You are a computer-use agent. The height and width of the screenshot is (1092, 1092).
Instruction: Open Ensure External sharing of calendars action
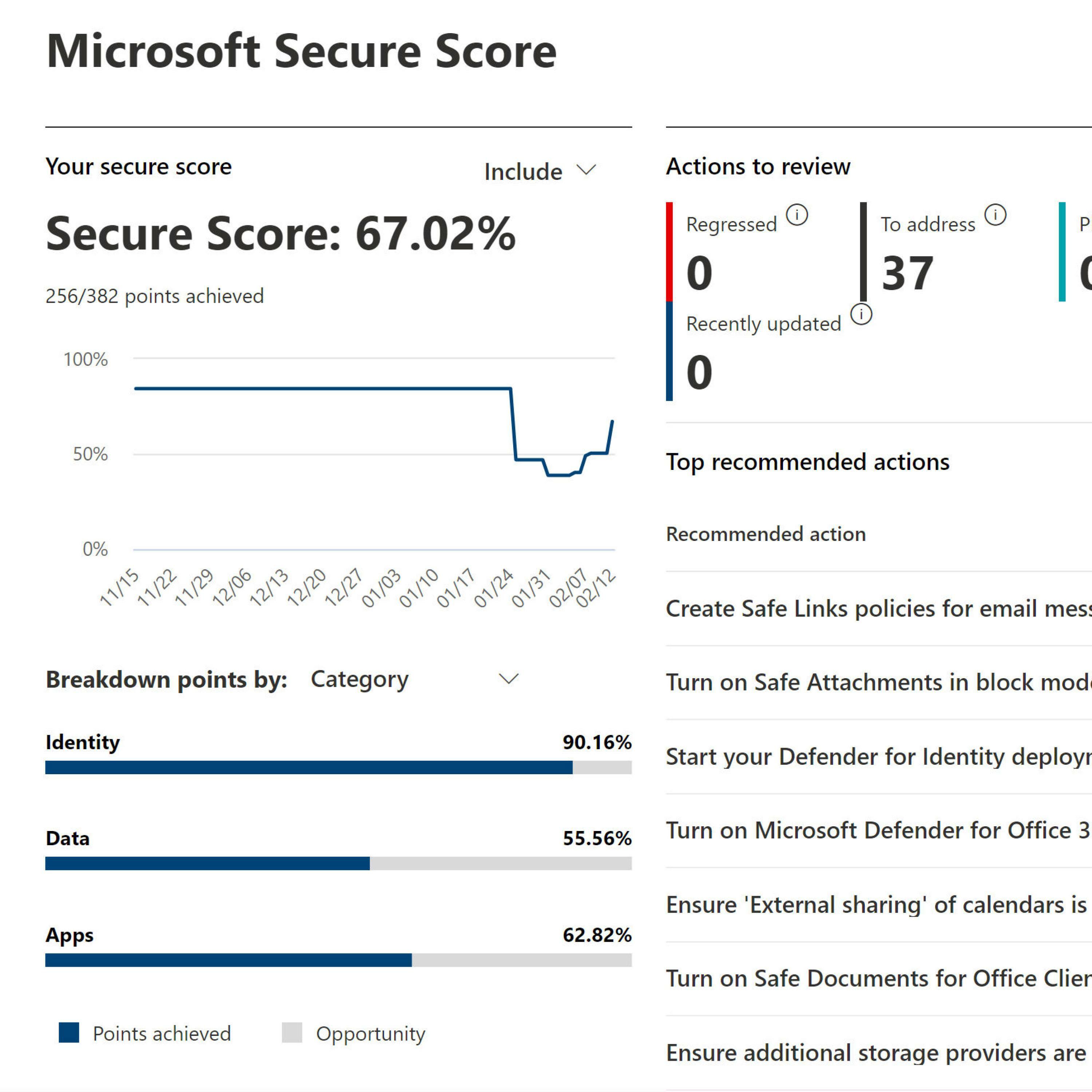pyautogui.click(x=876, y=904)
